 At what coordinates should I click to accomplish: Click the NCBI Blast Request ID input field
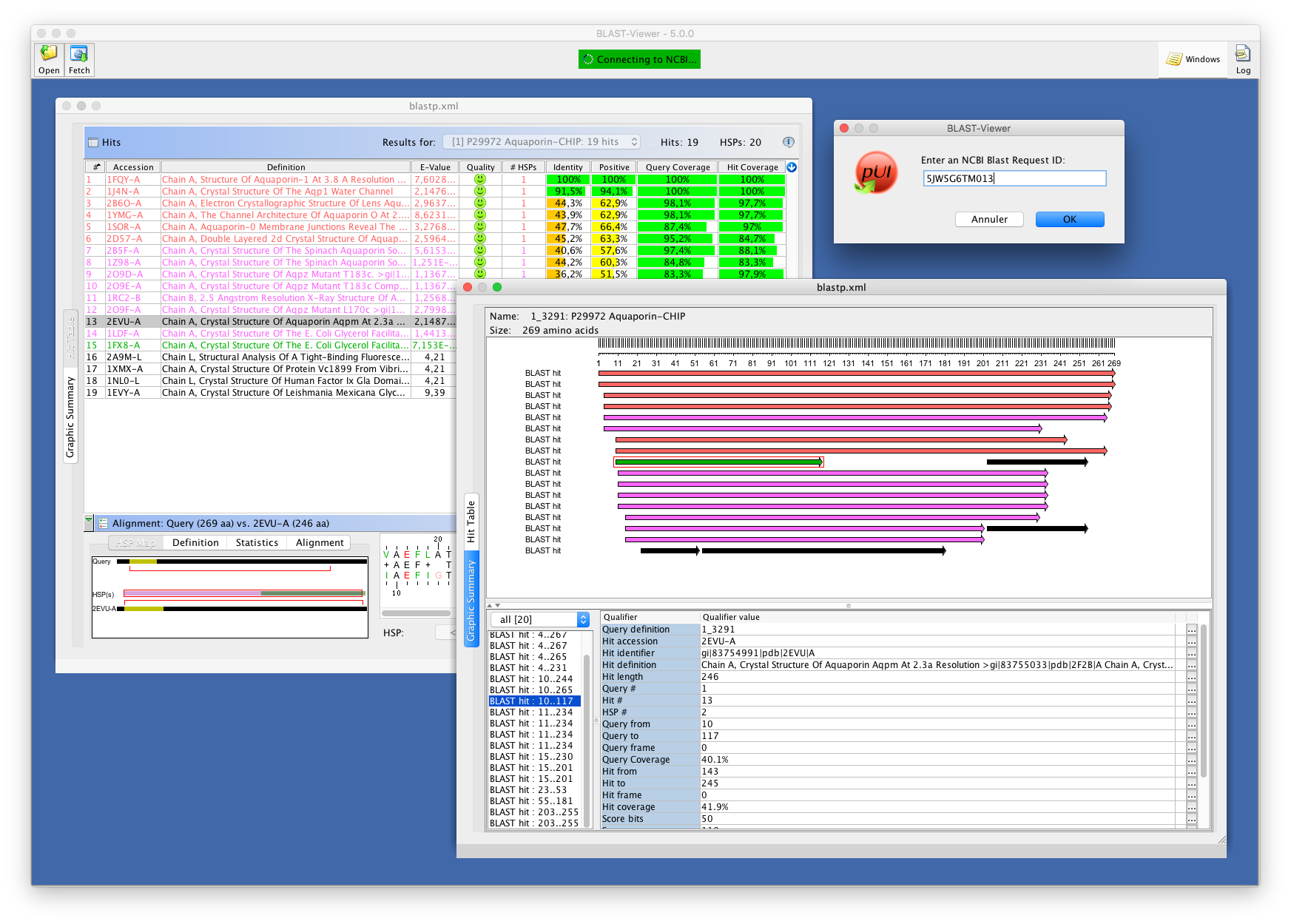click(1014, 178)
